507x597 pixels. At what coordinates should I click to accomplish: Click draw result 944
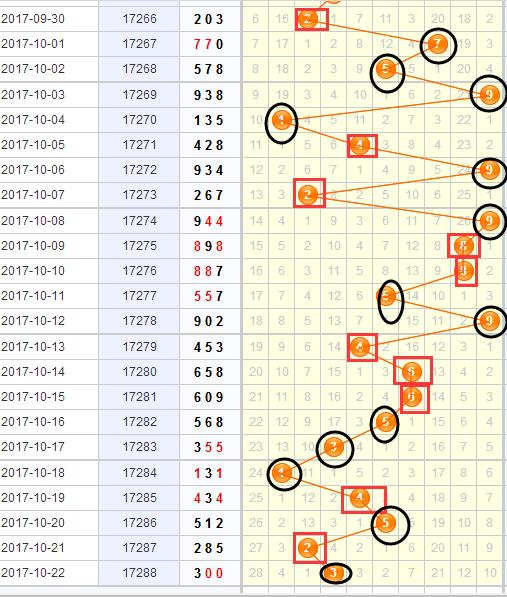[208, 221]
